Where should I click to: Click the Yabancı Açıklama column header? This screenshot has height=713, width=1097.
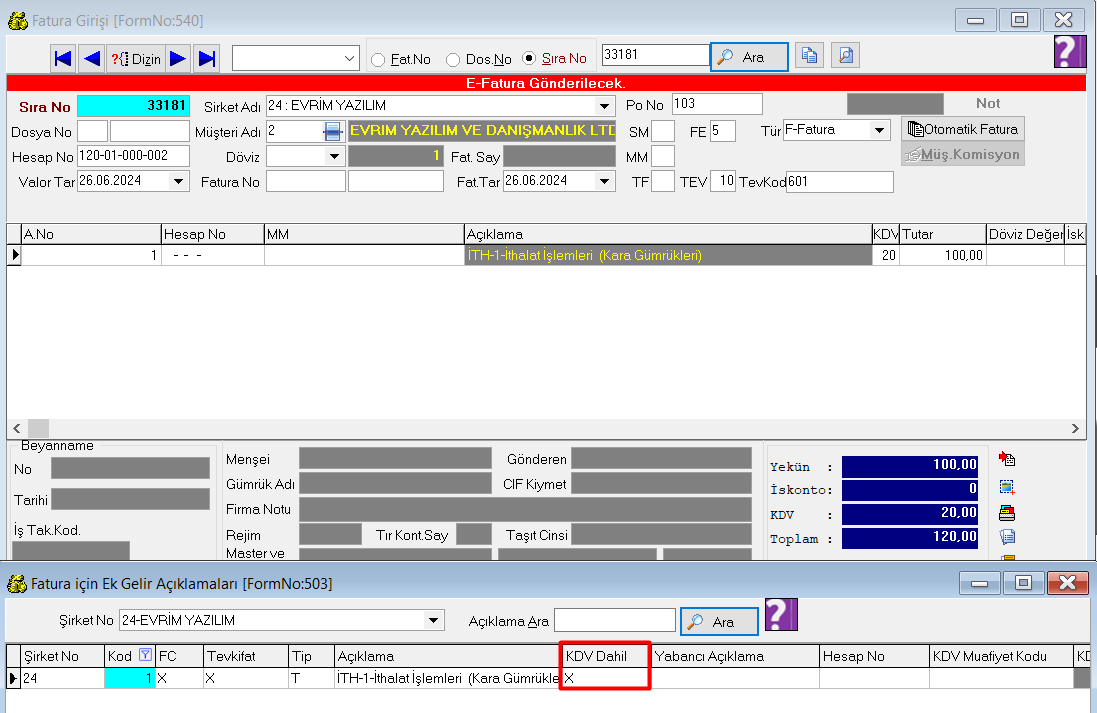735,656
